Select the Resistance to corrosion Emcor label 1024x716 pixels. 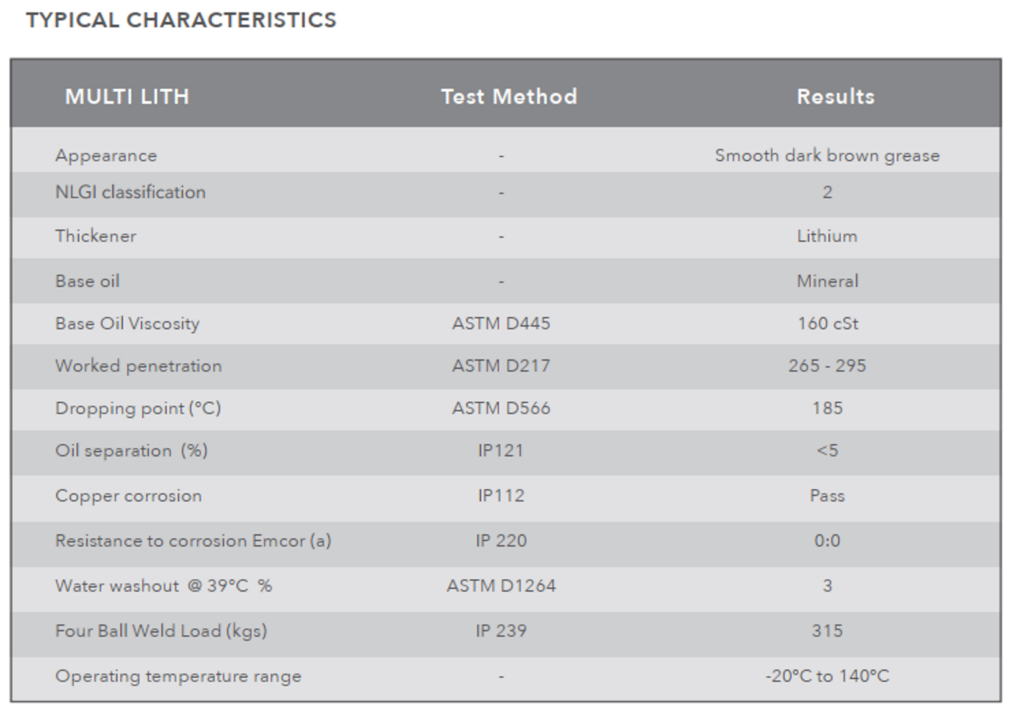coord(193,541)
